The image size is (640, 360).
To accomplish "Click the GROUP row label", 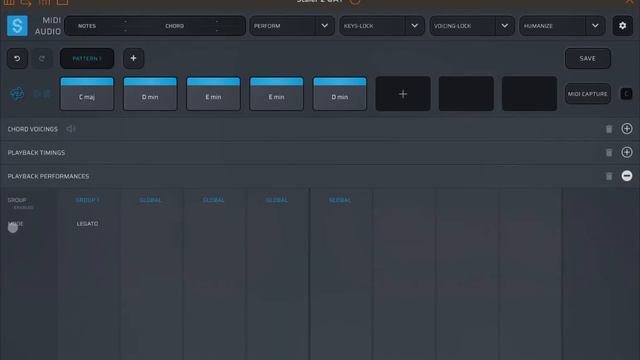I will point(17,200).
